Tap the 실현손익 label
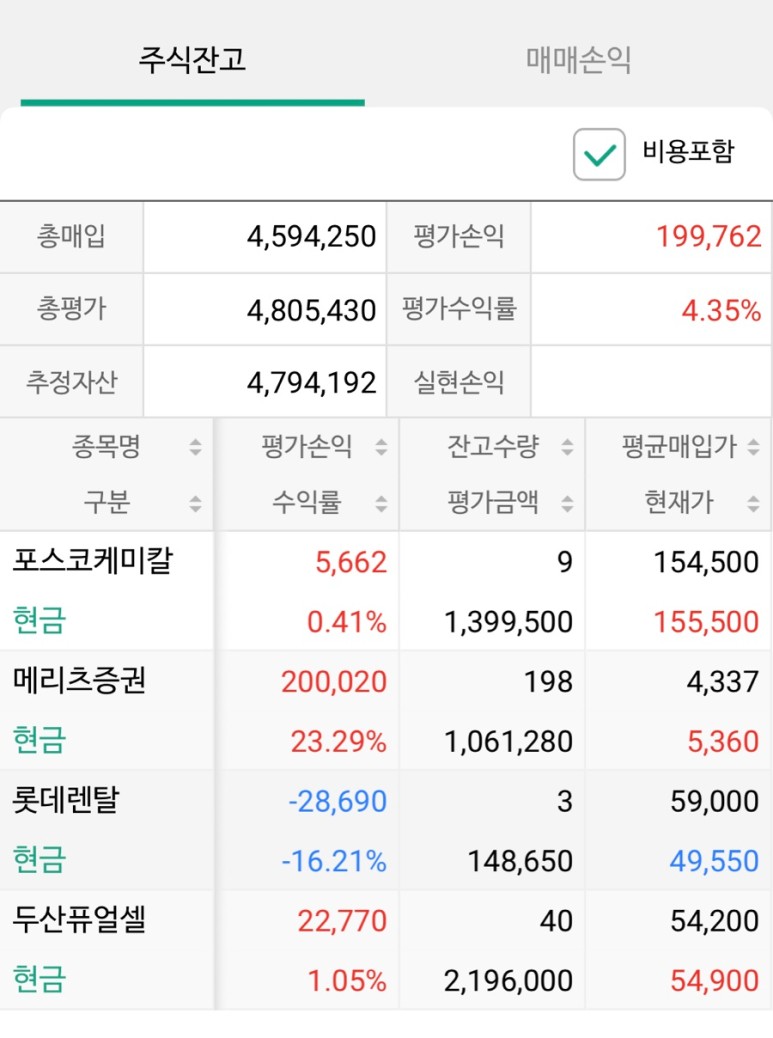The image size is (773, 1038). click(x=459, y=382)
